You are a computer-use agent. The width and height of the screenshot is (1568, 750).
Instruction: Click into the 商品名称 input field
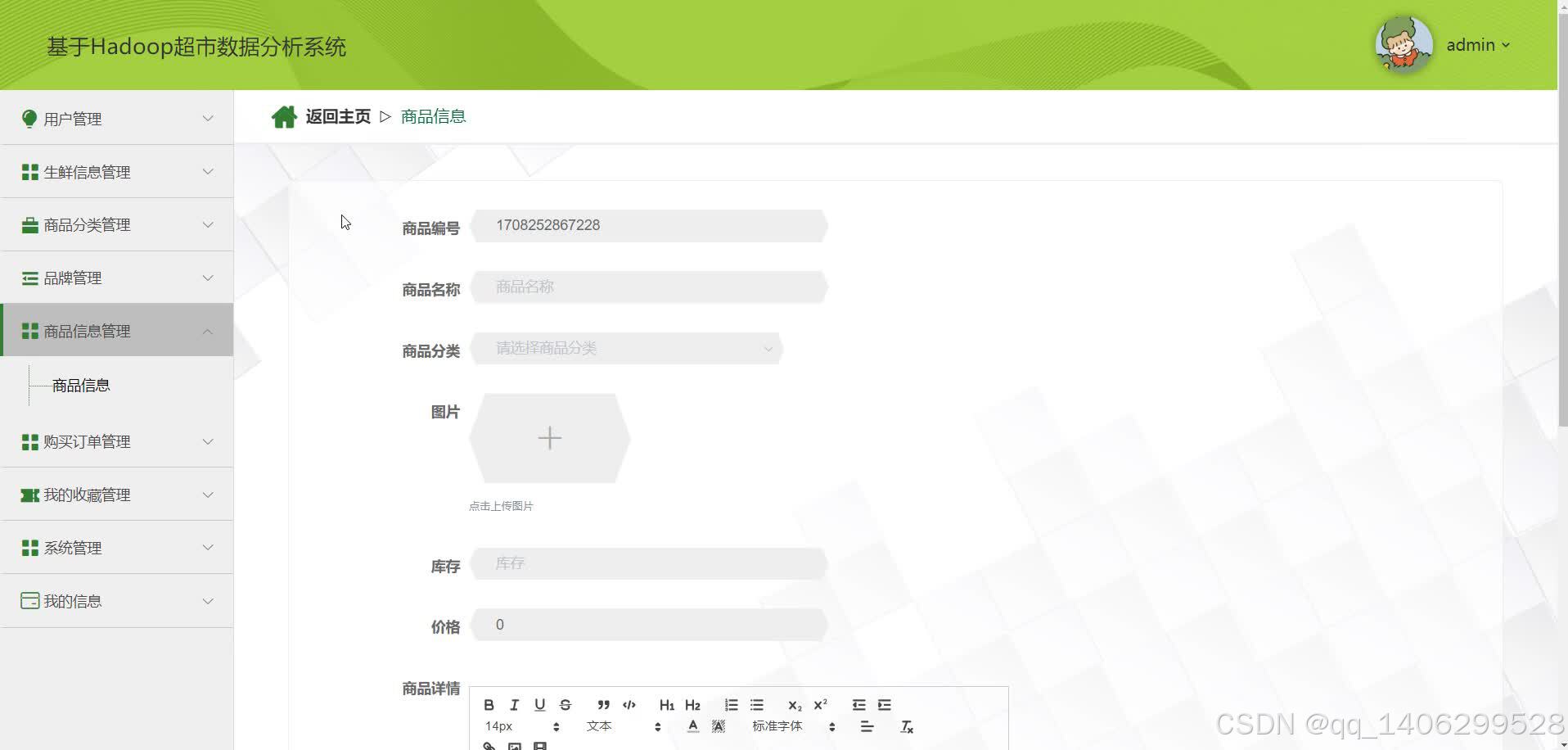(x=649, y=287)
